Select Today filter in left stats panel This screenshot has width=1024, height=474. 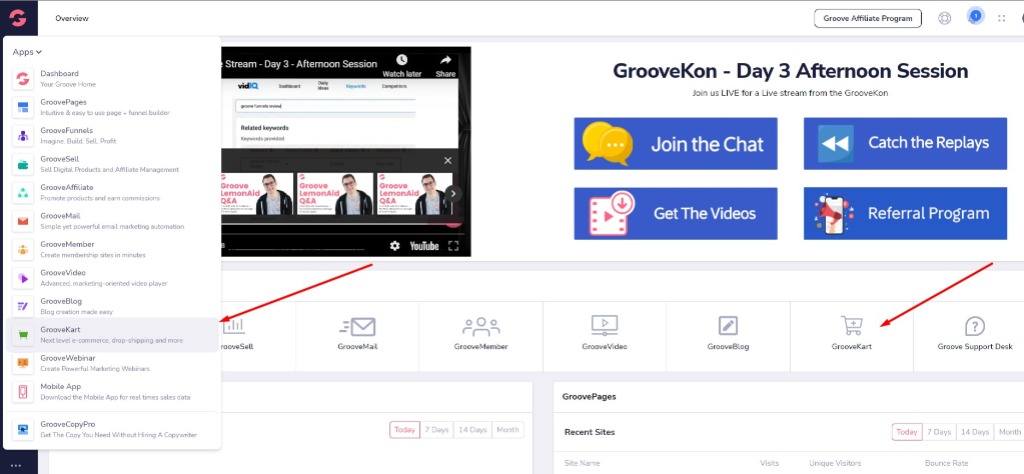coord(404,430)
